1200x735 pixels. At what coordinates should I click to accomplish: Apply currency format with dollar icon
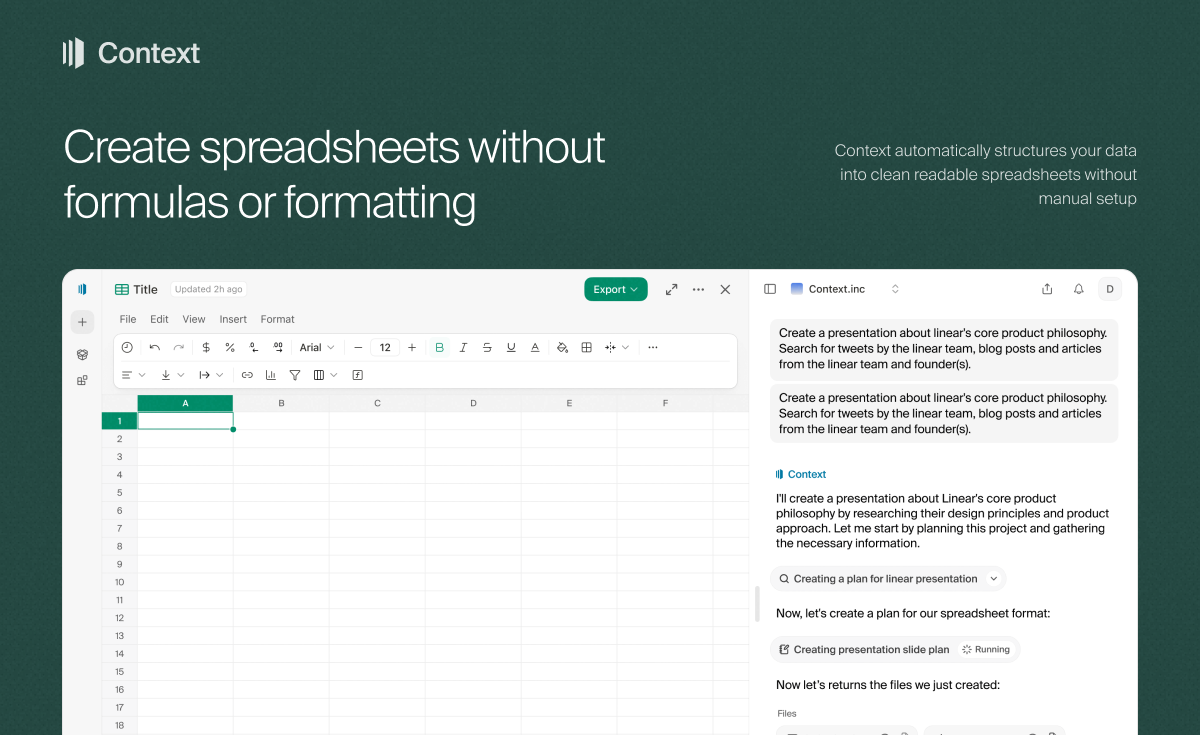point(206,347)
